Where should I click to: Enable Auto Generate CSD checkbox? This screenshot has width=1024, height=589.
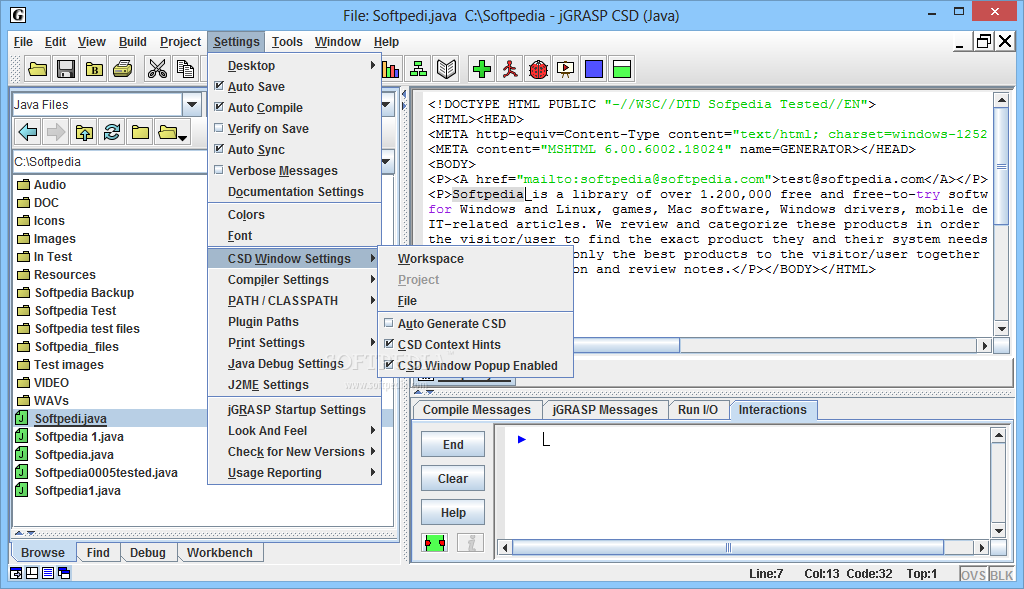pyautogui.click(x=389, y=323)
